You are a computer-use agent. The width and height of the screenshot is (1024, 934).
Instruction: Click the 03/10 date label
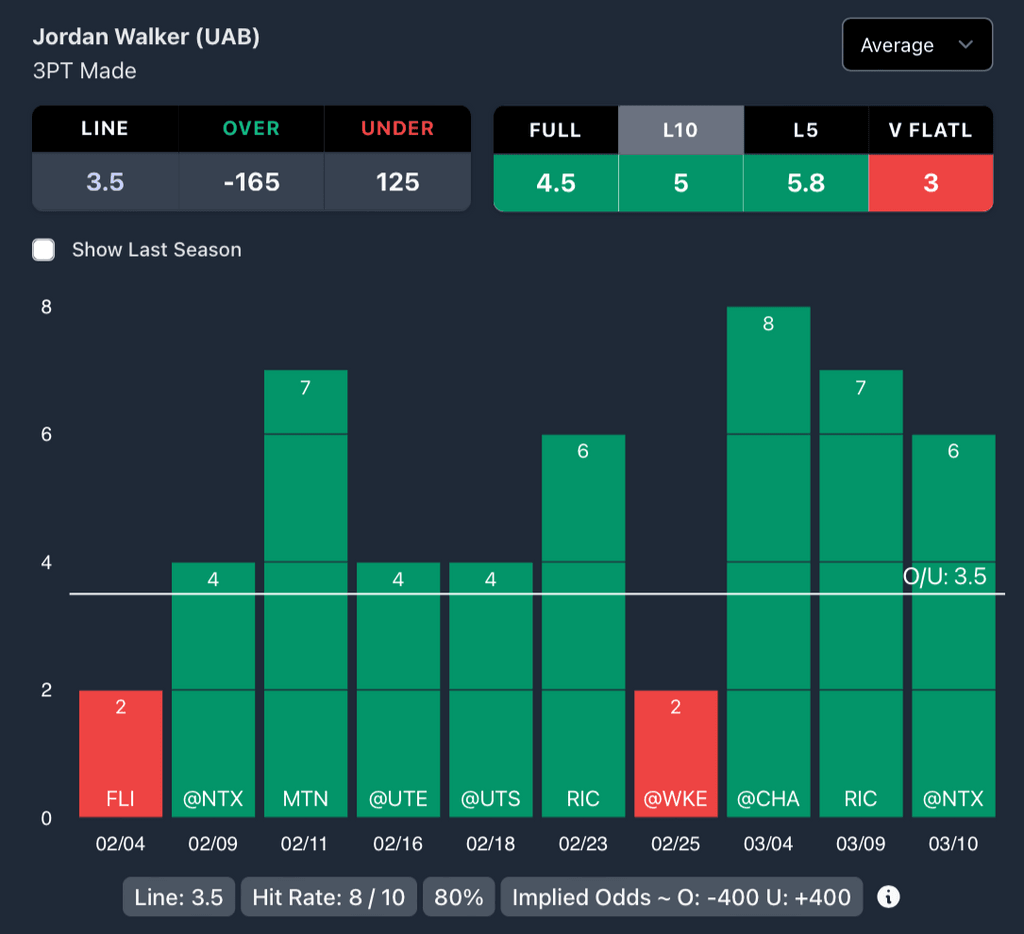pyautogui.click(x=953, y=844)
